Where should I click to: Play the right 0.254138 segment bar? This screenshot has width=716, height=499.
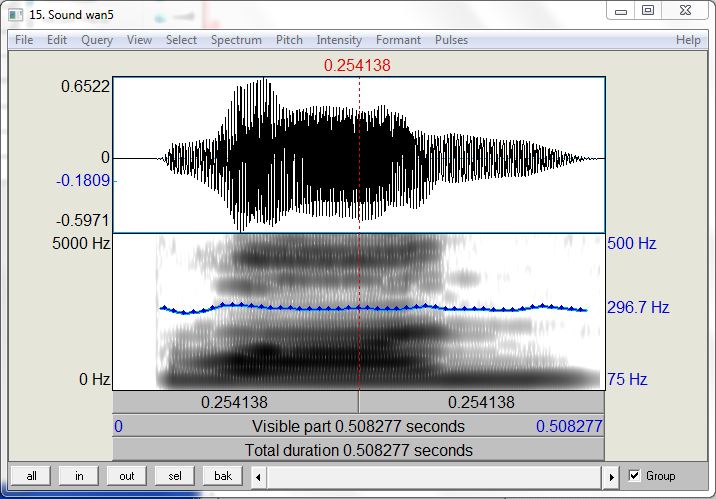[x=481, y=403]
